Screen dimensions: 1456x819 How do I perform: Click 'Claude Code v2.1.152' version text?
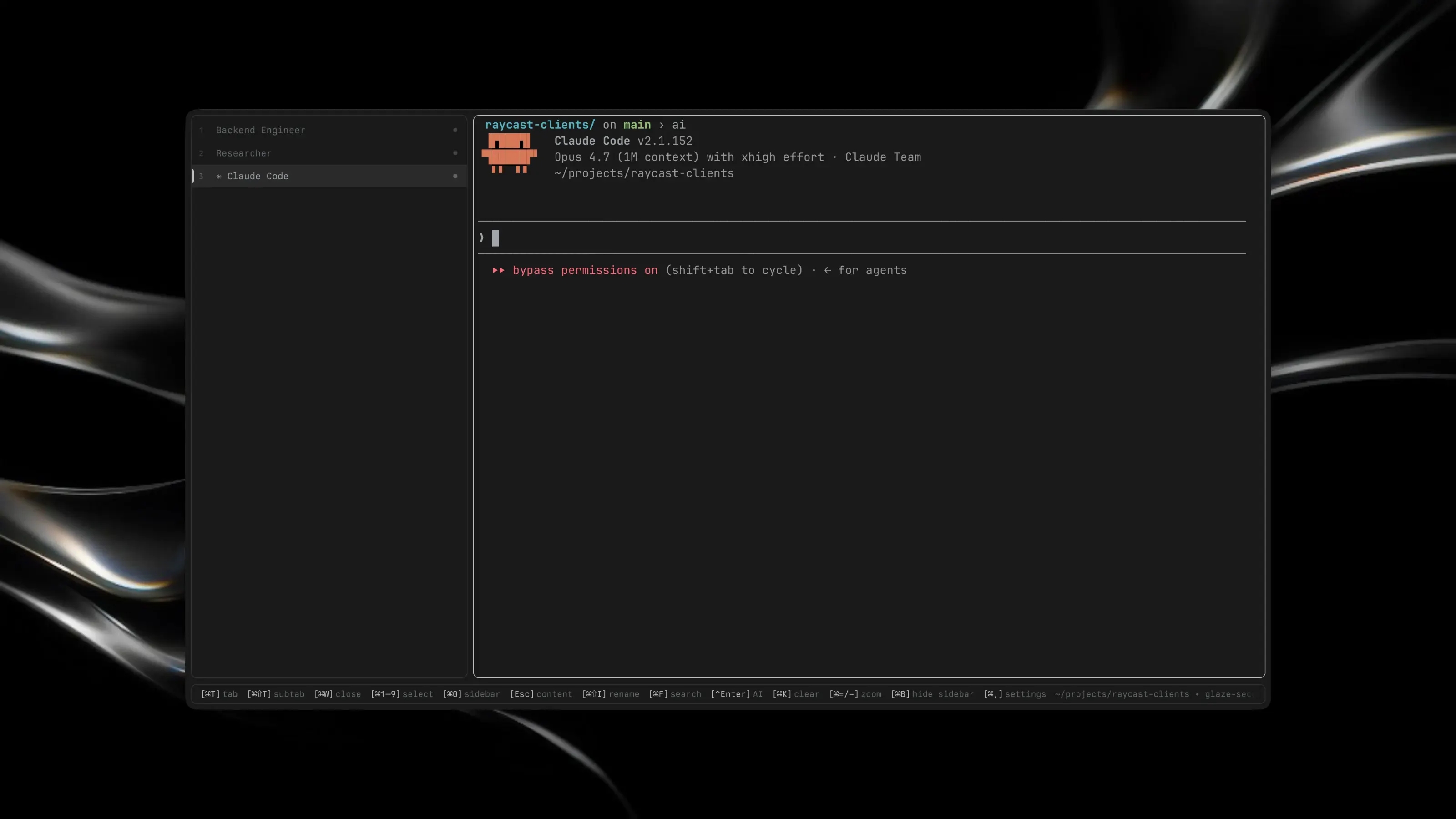[x=623, y=141]
